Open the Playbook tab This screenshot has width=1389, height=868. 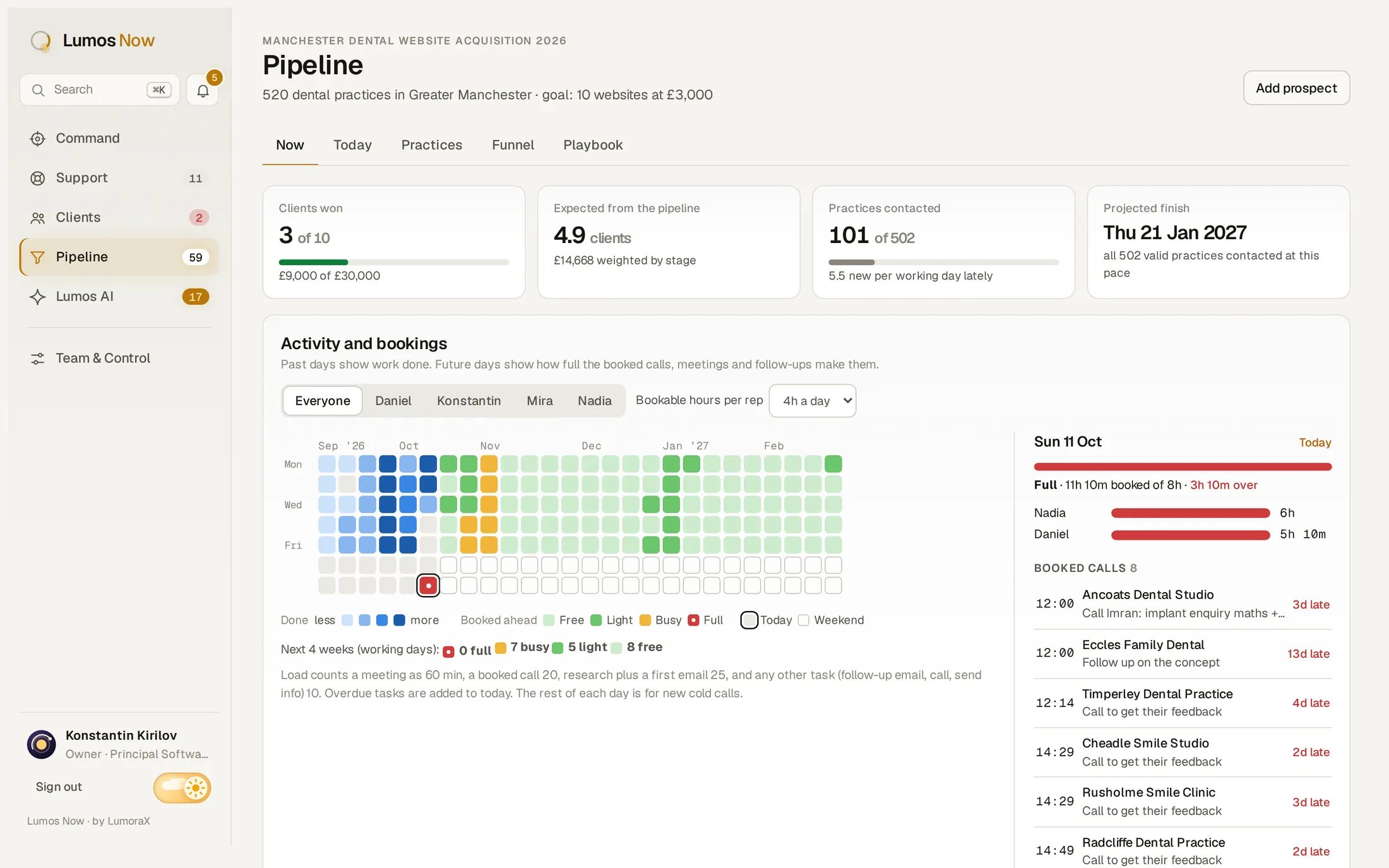coord(593,145)
